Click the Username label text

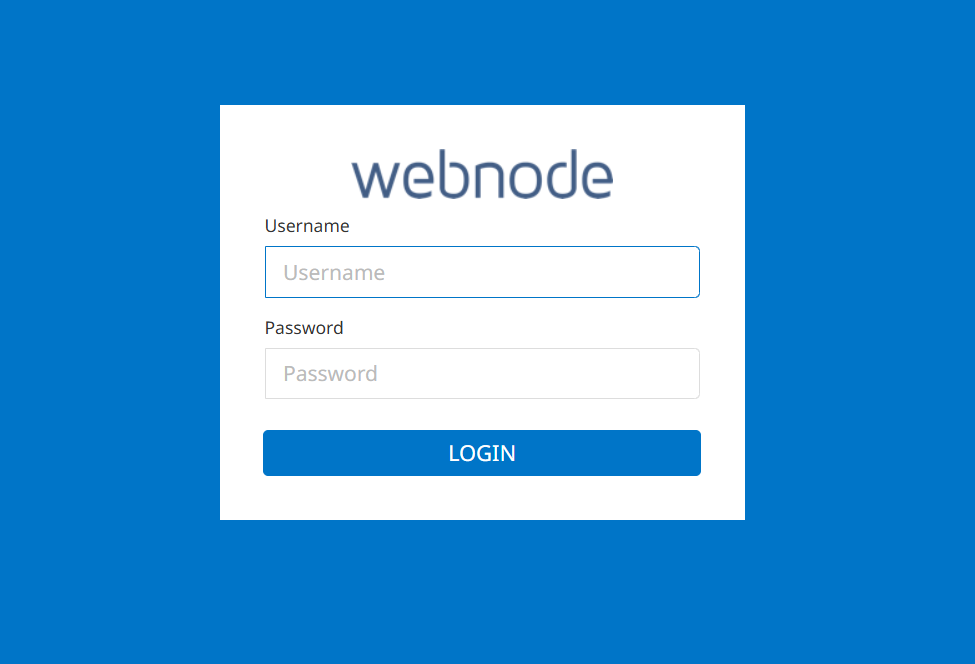[x=307, y=226]
